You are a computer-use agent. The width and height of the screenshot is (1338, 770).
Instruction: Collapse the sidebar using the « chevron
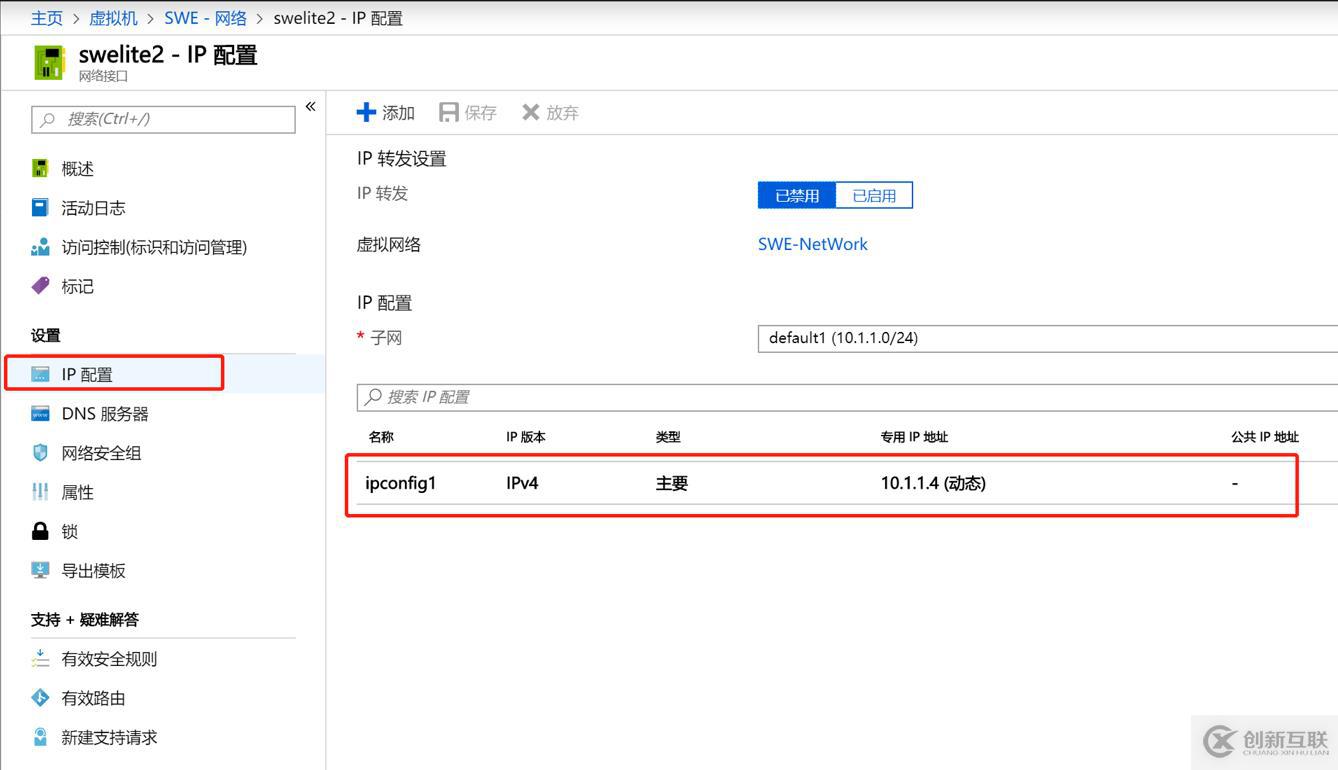click(x=310, y=106)
